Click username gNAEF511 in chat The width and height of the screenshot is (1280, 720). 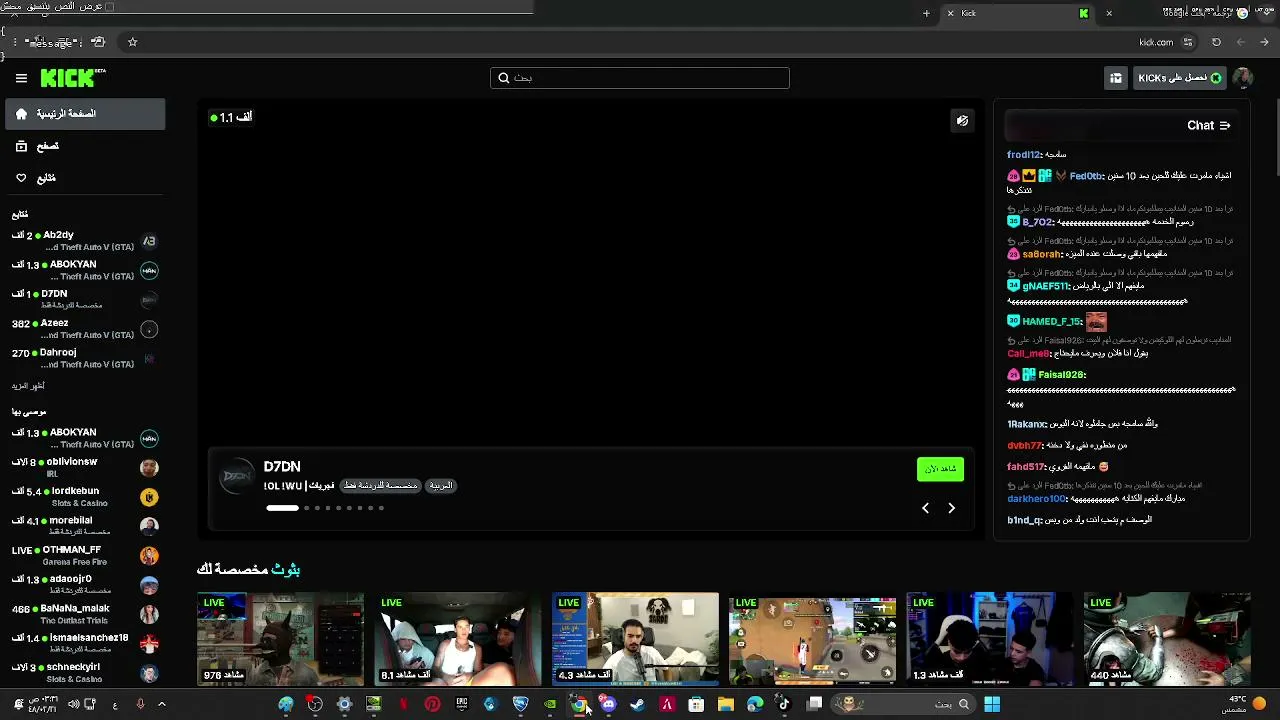(x=1045, y=286)
